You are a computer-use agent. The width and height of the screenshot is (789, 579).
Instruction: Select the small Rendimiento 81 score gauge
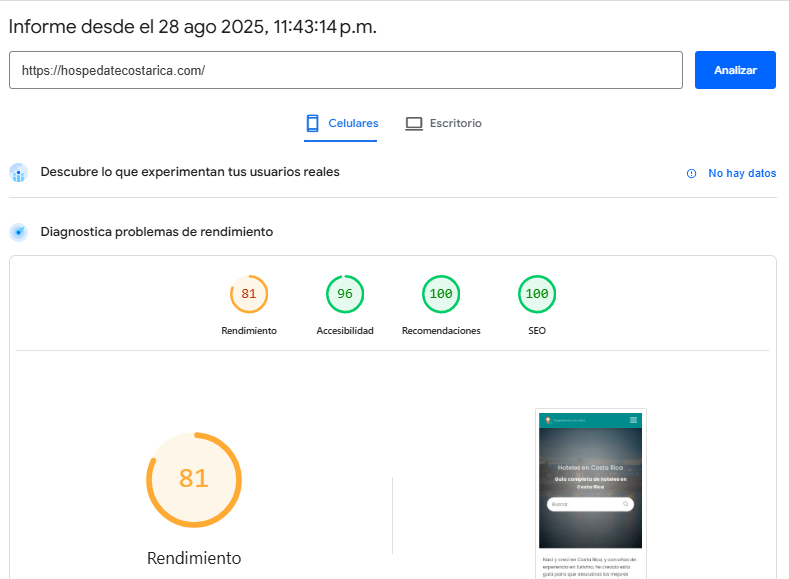tap(249, 294)
